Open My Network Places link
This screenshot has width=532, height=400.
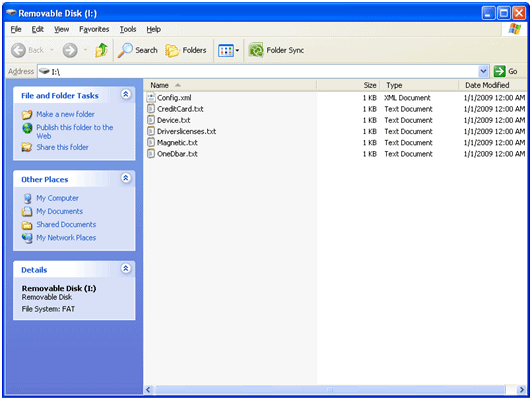pyautogui.click(x=66, y=238)
